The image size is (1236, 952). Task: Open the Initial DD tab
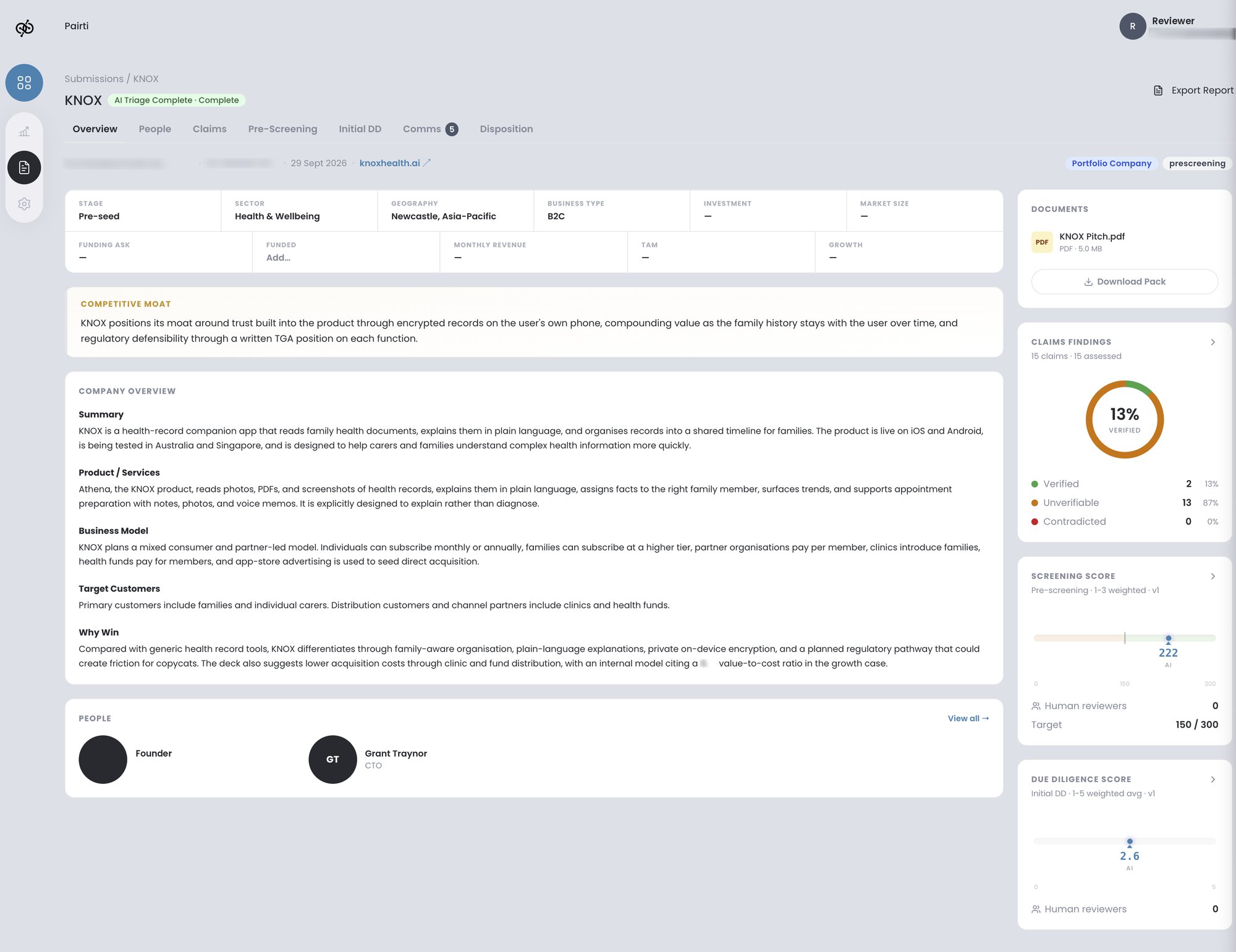pos(360,129)
